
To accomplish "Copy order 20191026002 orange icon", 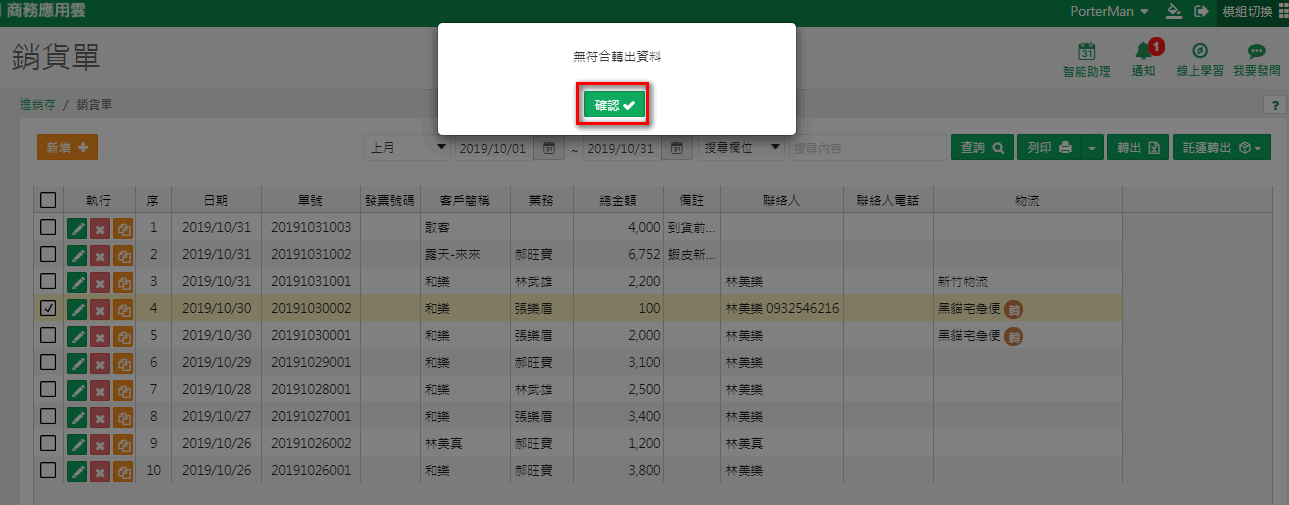I will (123, 443).
